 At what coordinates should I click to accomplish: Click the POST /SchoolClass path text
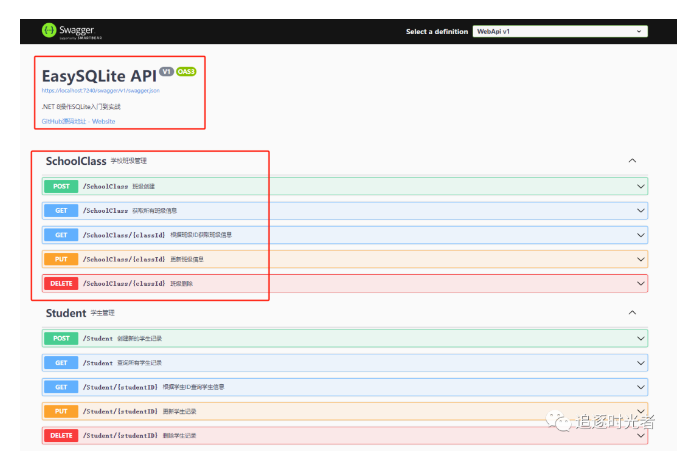tap(105, 186)
